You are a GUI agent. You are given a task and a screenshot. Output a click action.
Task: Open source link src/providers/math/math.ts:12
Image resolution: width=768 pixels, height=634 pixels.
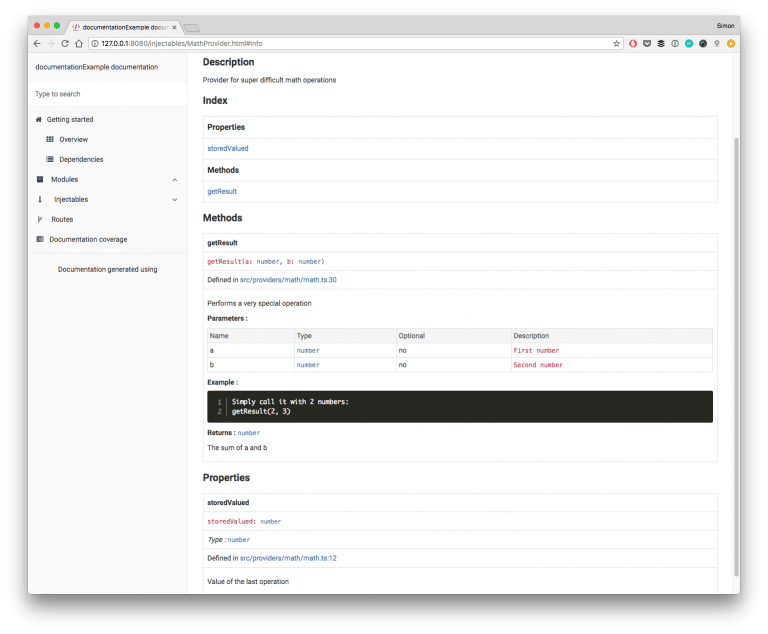(288, 558)
